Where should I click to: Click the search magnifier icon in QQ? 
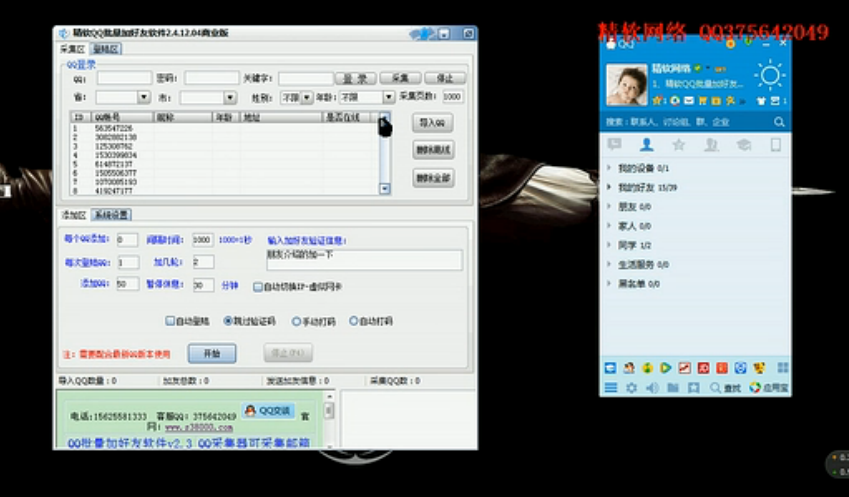(779, 122)
